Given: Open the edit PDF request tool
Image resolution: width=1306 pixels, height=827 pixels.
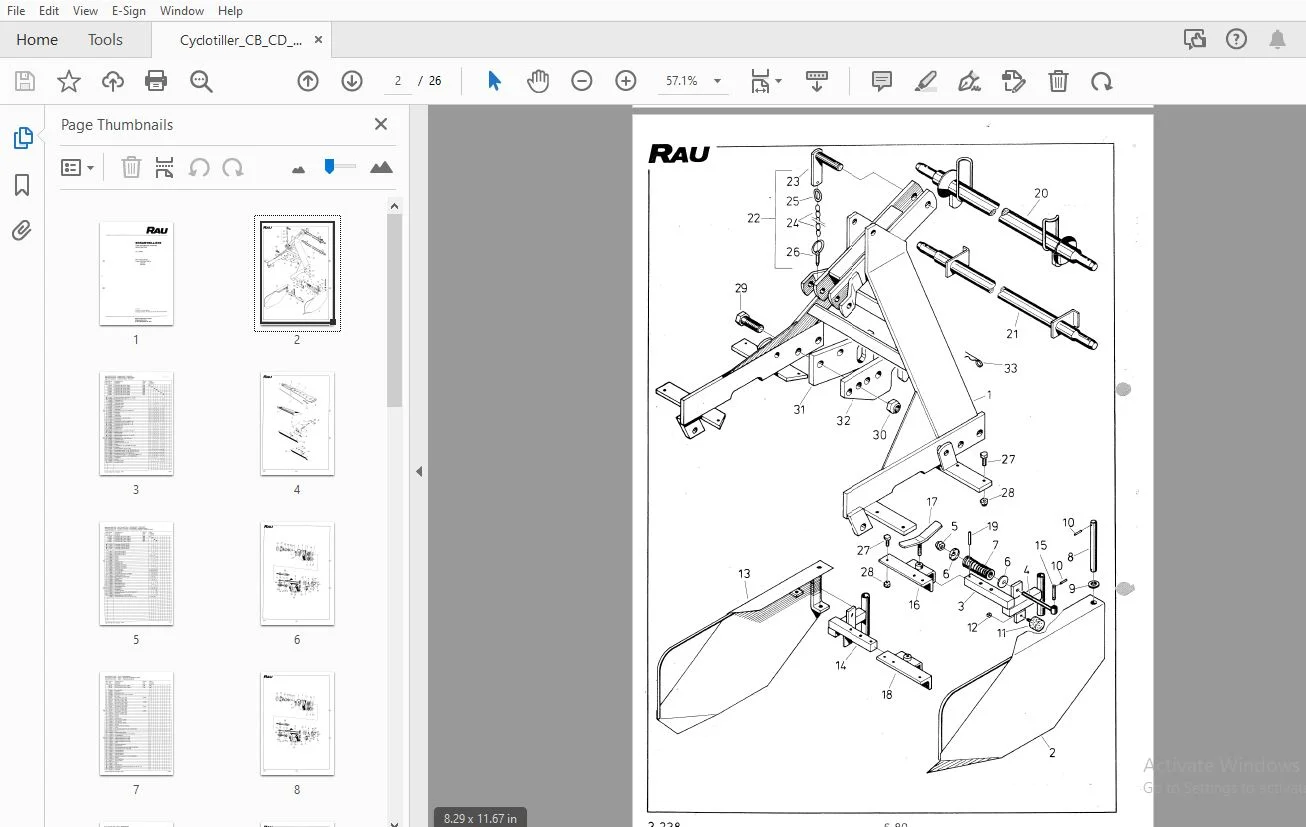Looking at the screenshot, I should tap(1014, 81).
